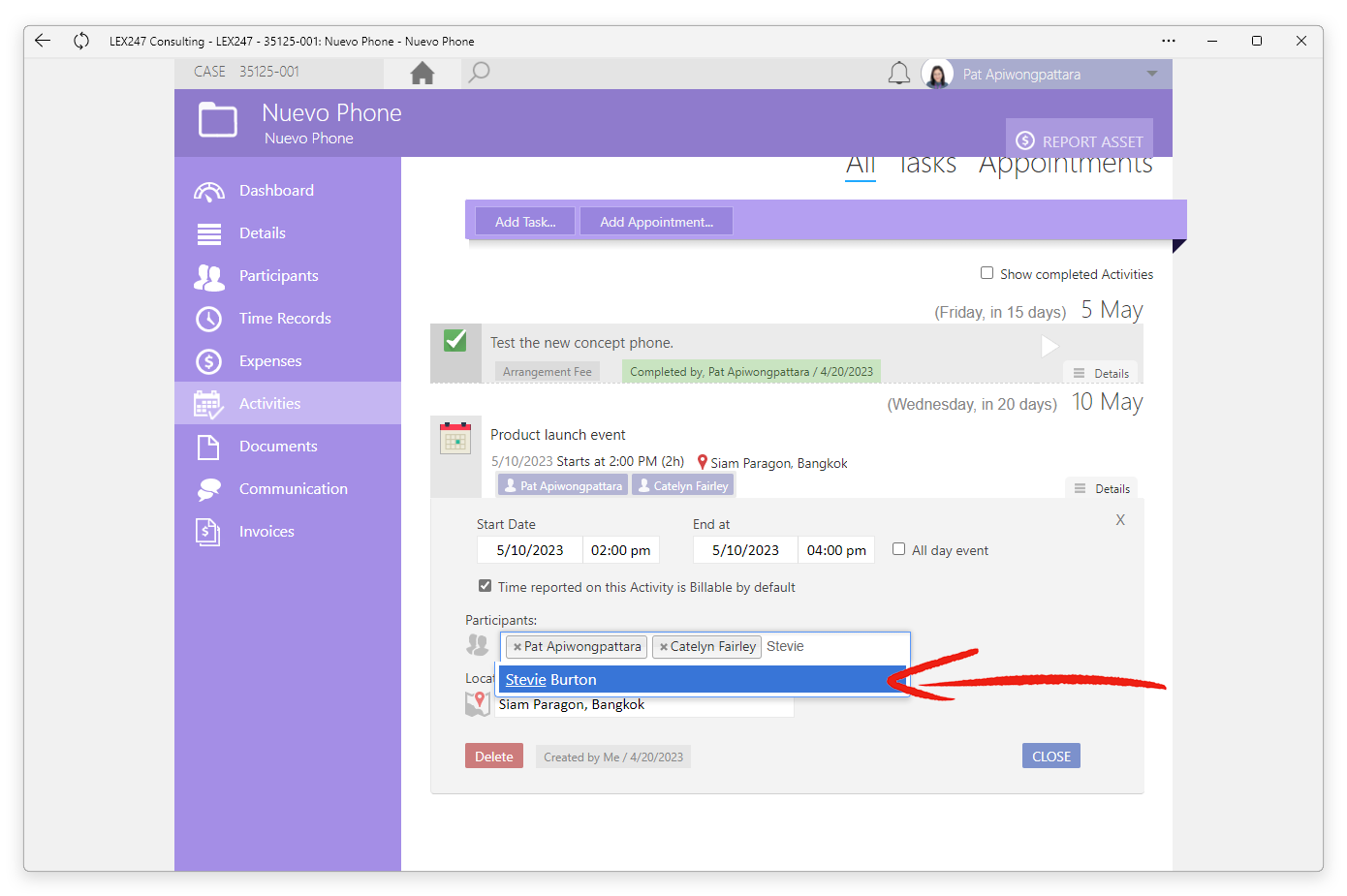The image size is (1347, 896).
Task: Open the window's three-dot more menu
Action: click(x=1169, y=41)
